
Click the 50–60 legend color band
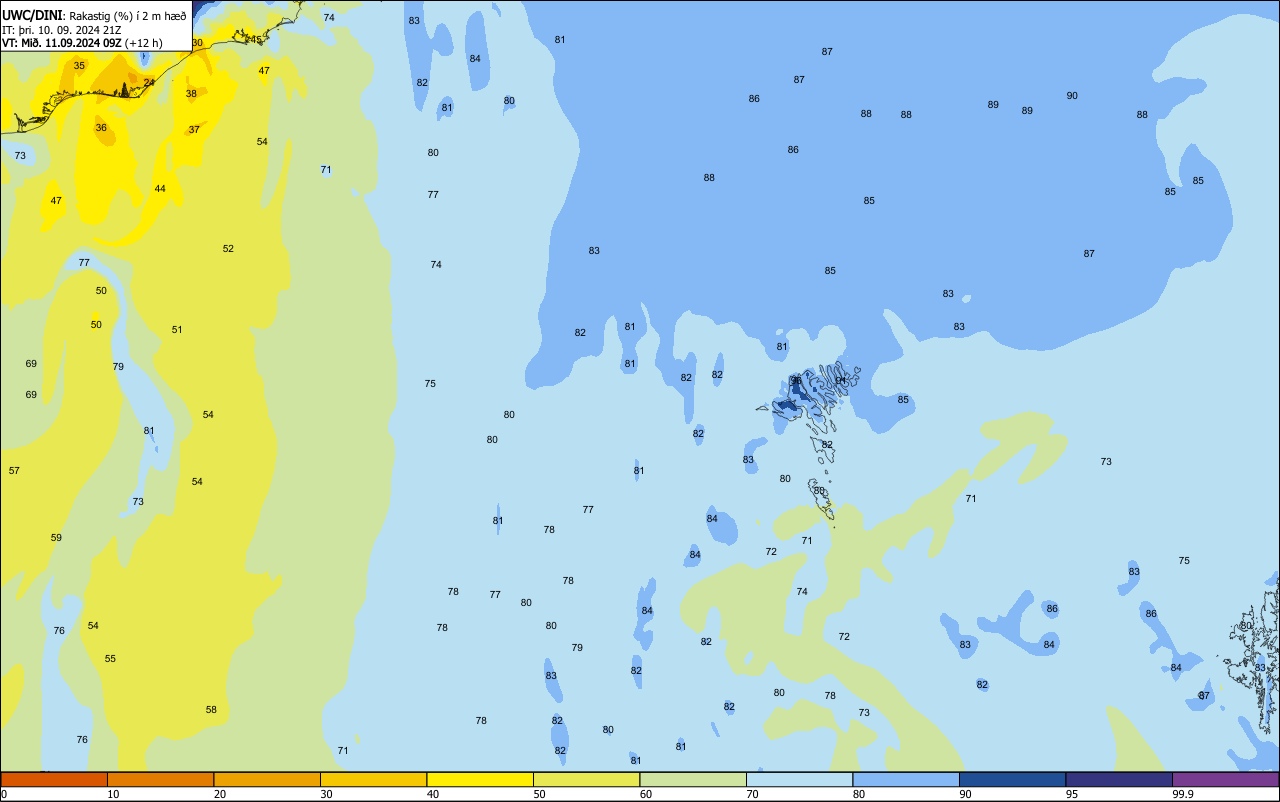pos(586,779)
